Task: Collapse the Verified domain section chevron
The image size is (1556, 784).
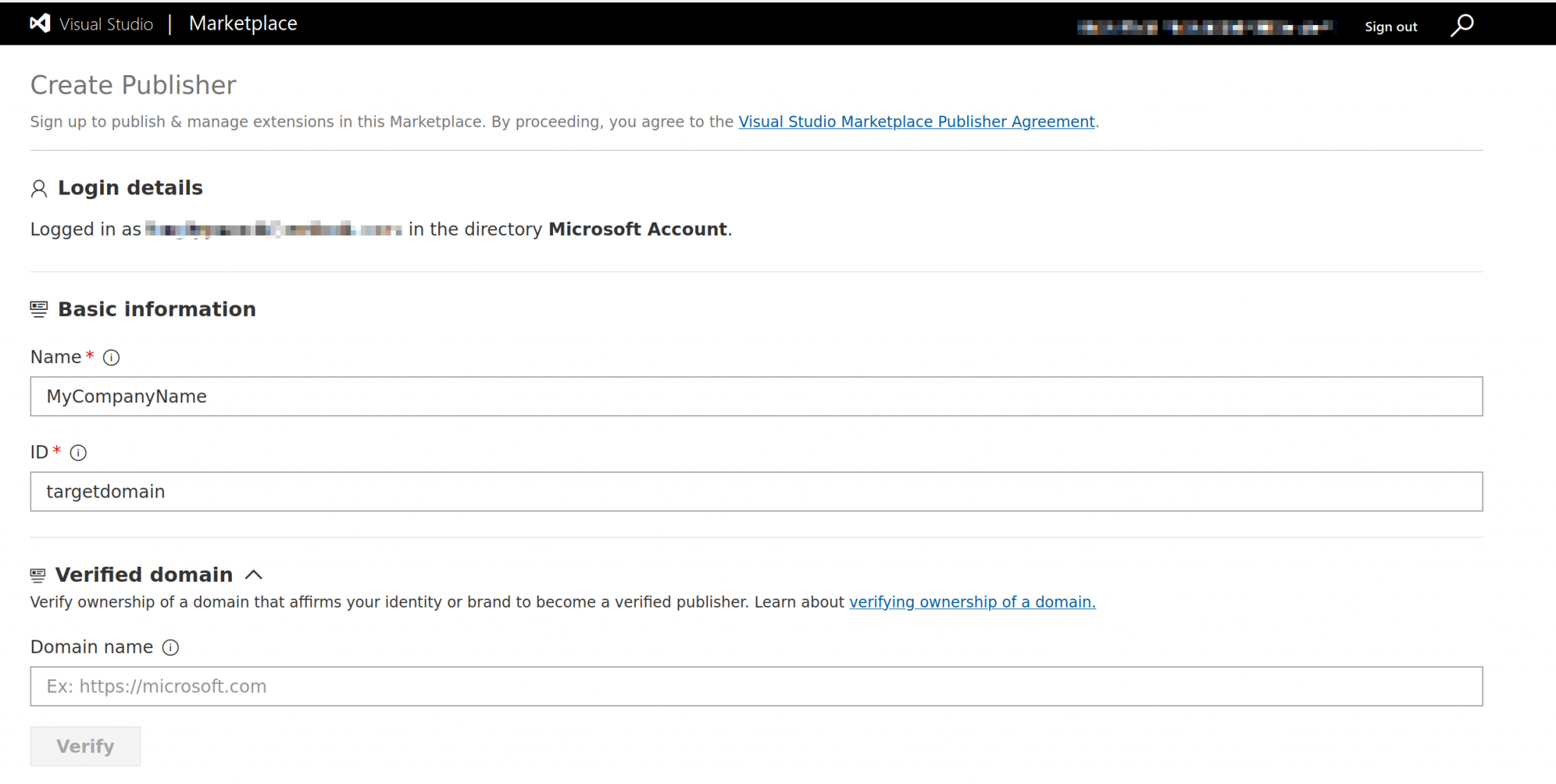Action: pos(255,574)
